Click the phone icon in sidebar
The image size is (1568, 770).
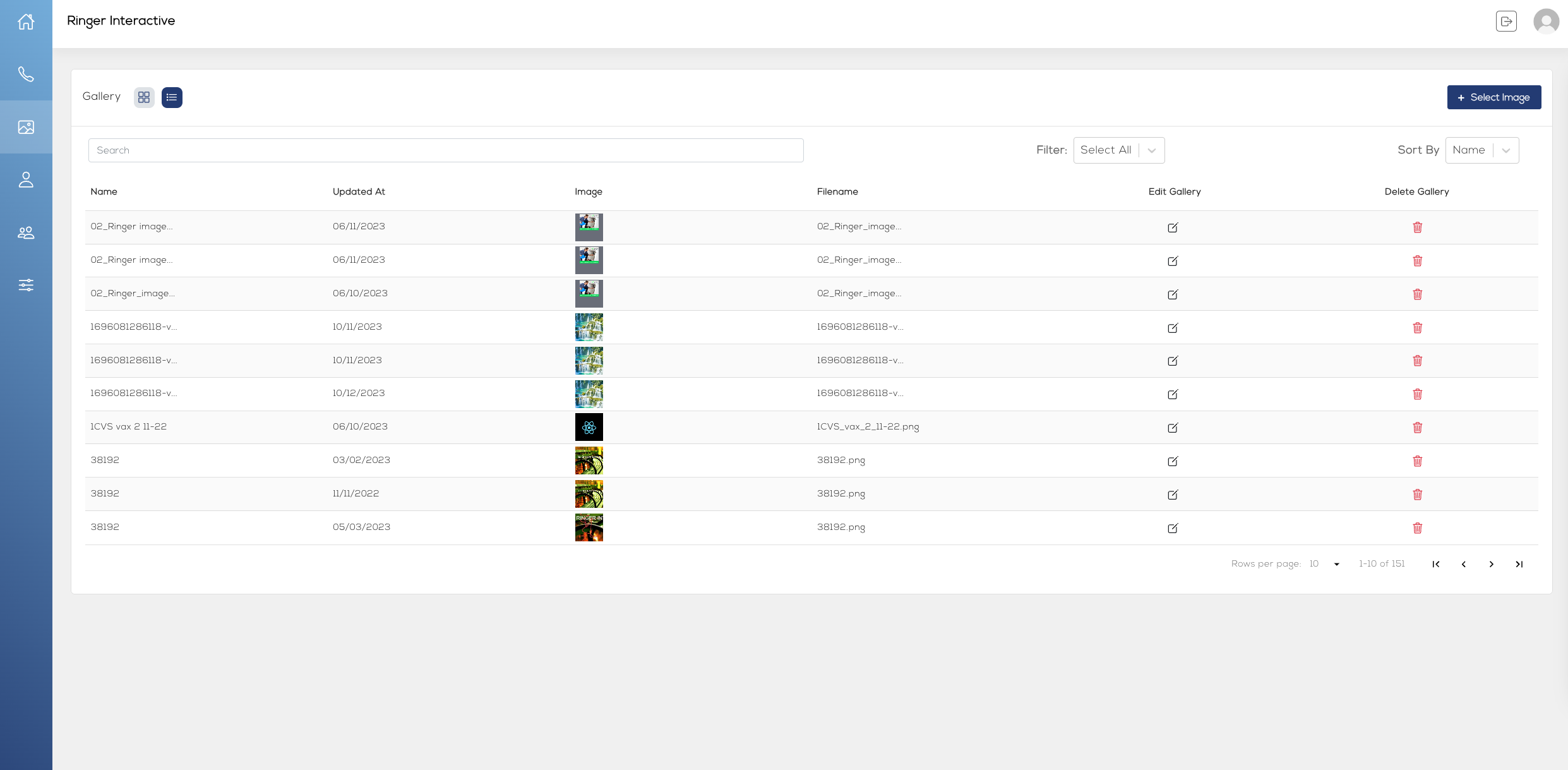pyautogui.click(x=26, y=75)
